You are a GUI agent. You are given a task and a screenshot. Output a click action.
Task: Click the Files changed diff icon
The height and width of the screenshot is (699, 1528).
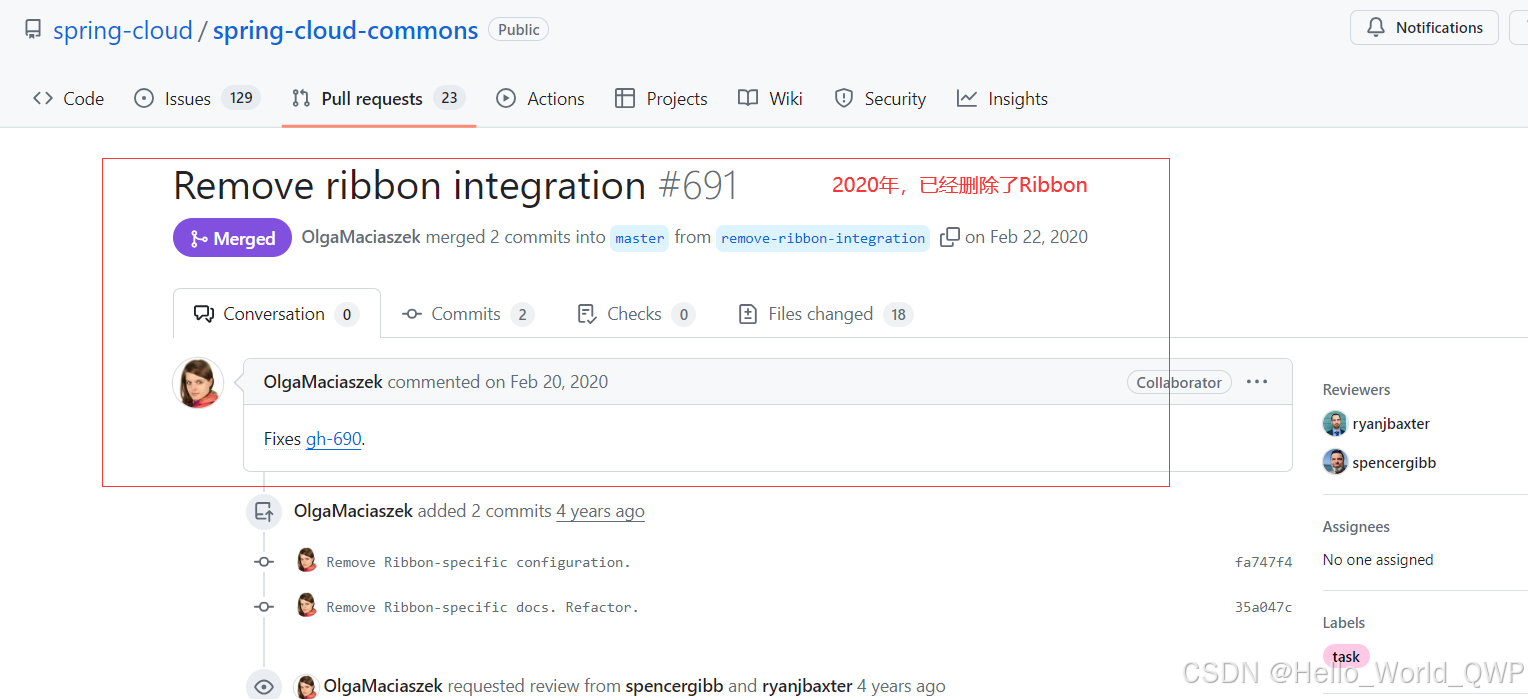pos(748,314)
